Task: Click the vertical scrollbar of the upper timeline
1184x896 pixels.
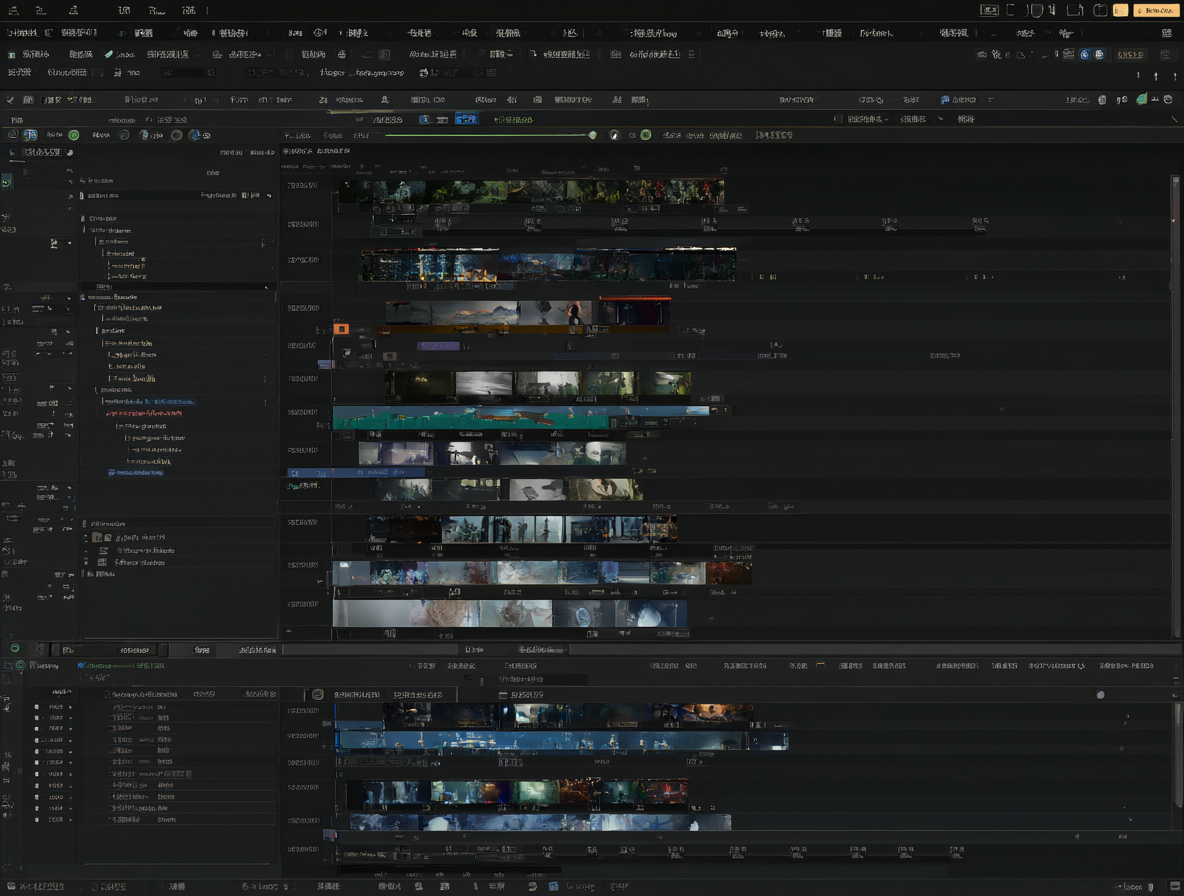Action: tap(1176, 408)
